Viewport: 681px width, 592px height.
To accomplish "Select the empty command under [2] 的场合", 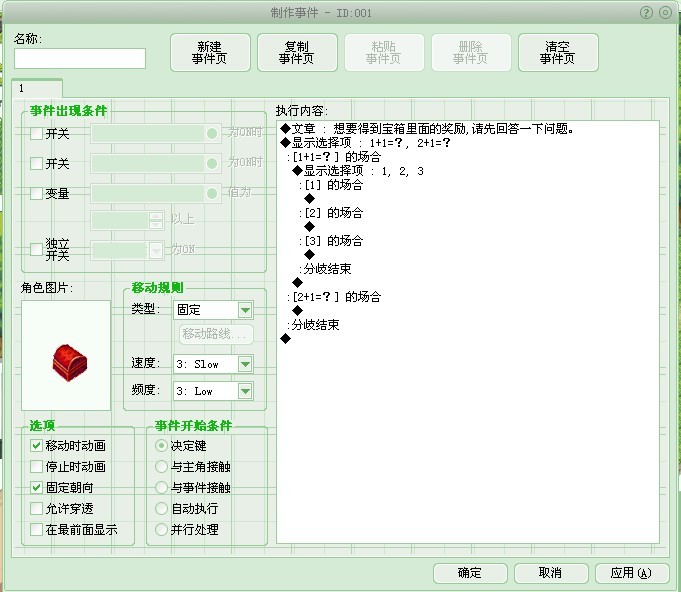I will (x=309, y=227).
